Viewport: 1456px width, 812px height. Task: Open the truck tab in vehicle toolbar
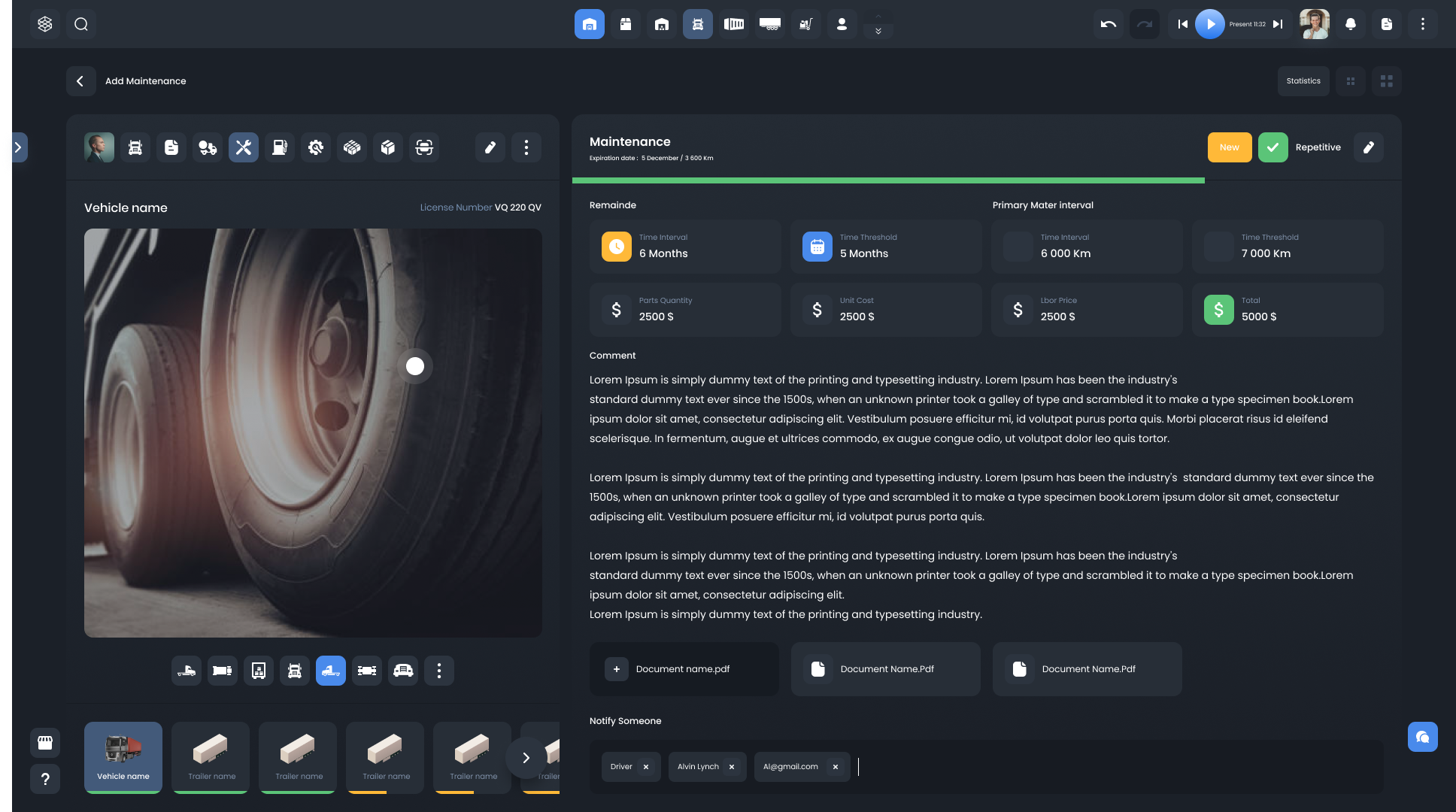[x=135, y=147]
